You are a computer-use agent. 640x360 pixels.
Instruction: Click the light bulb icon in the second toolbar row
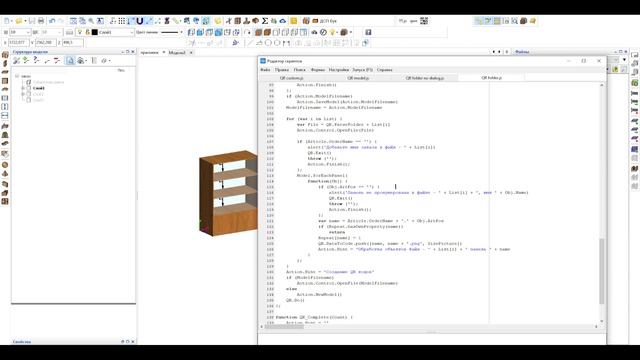(x=333, y=32)
